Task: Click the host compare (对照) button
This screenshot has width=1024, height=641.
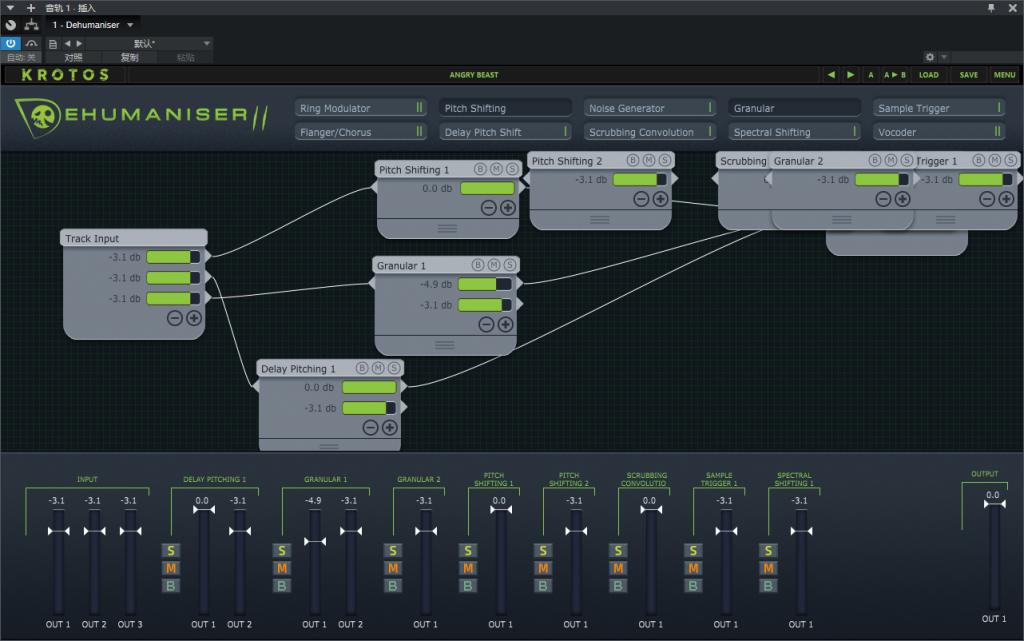Action: coord(73,57)
